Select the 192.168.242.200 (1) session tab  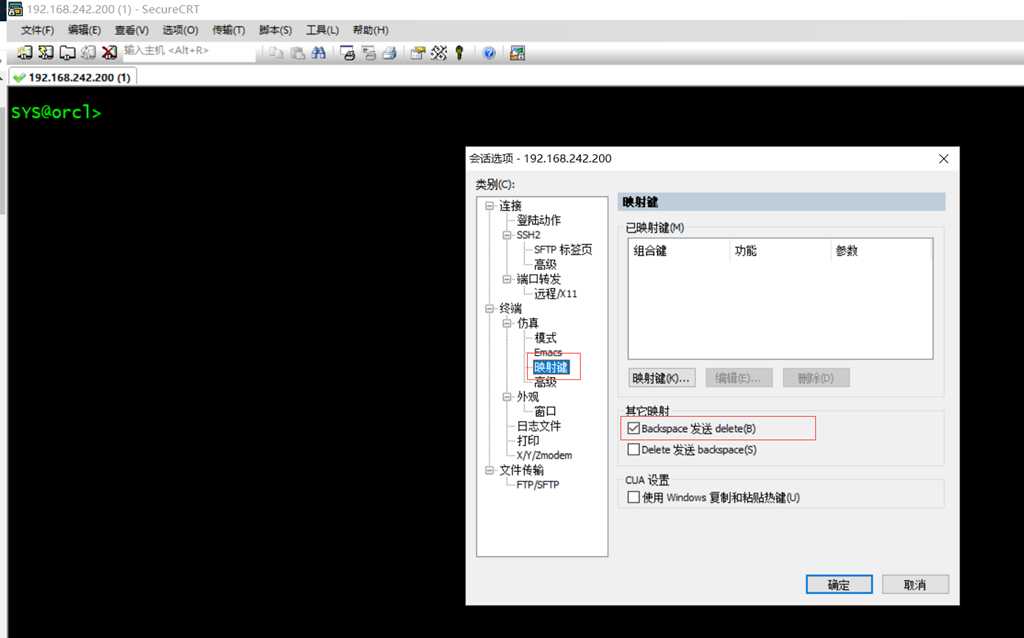click(72, 77)
